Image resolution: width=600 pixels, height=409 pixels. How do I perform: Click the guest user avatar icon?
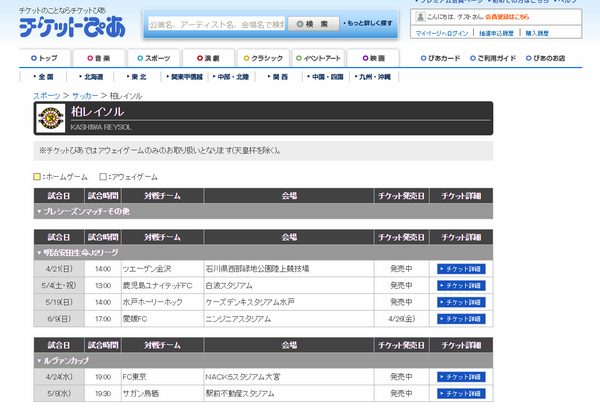[420, 16]
